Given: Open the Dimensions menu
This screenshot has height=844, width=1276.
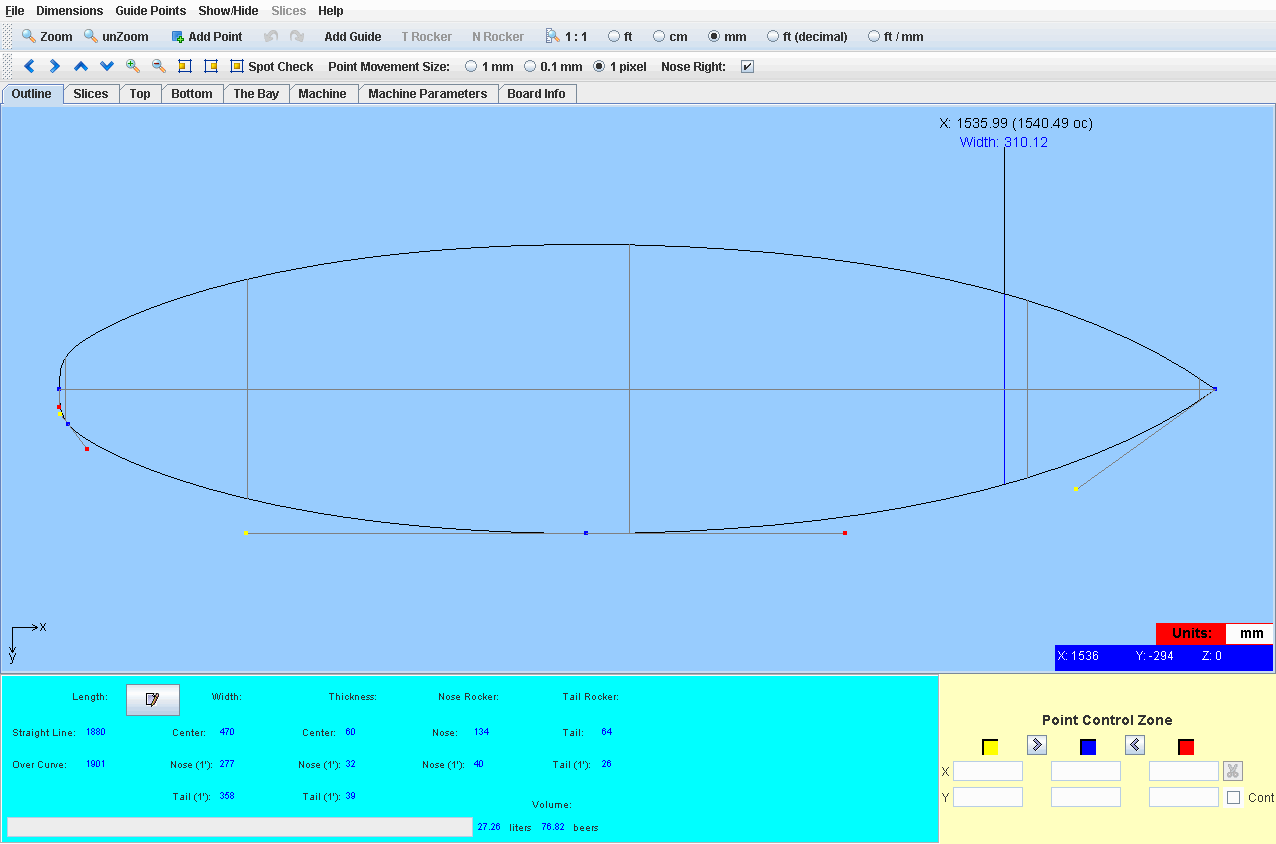Looking at the screenshot, I should (69, 11).
